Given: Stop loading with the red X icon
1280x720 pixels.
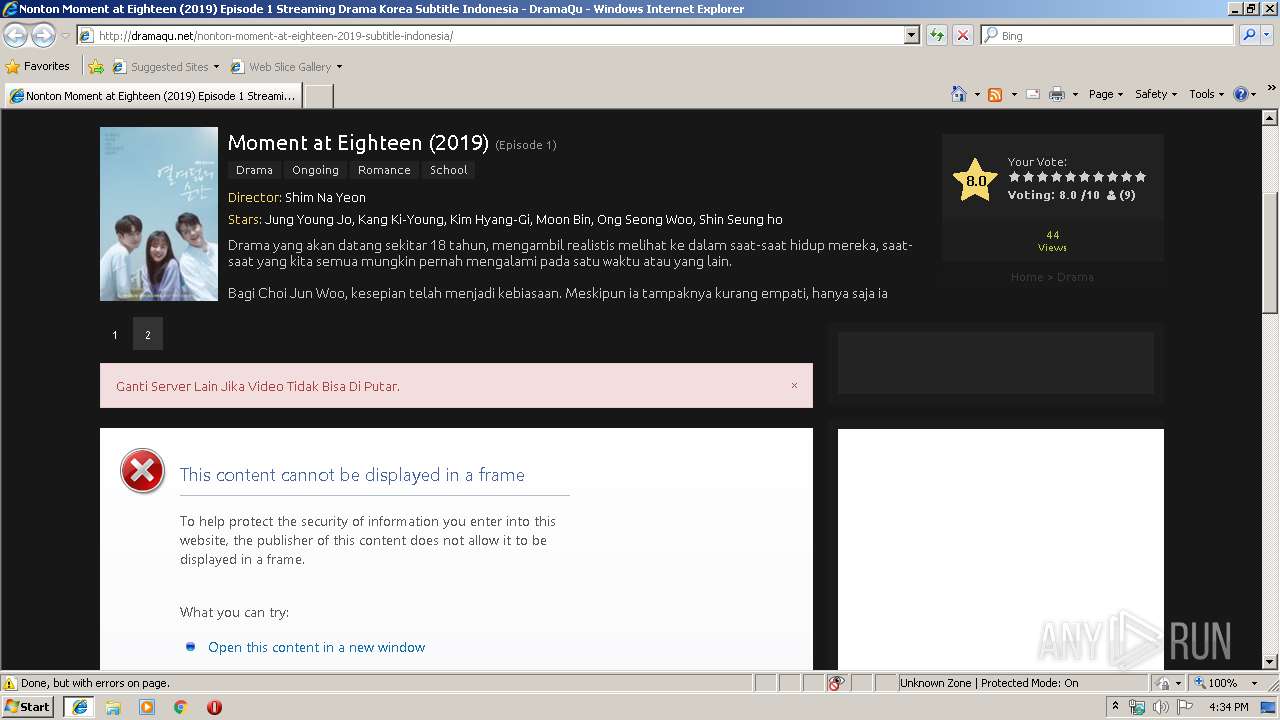Looking at the screenshot, I should (962, 35).
